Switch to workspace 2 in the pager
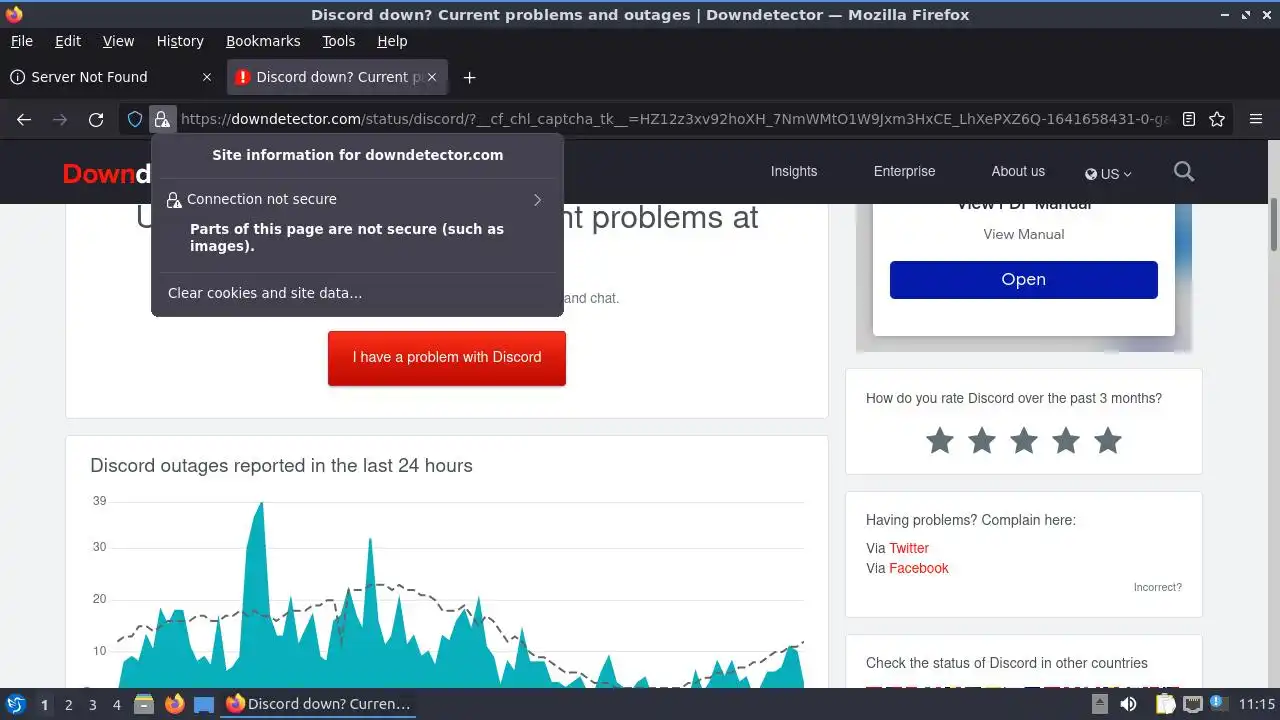This screenshot has width=1280, height=720. tap(68, 705)
